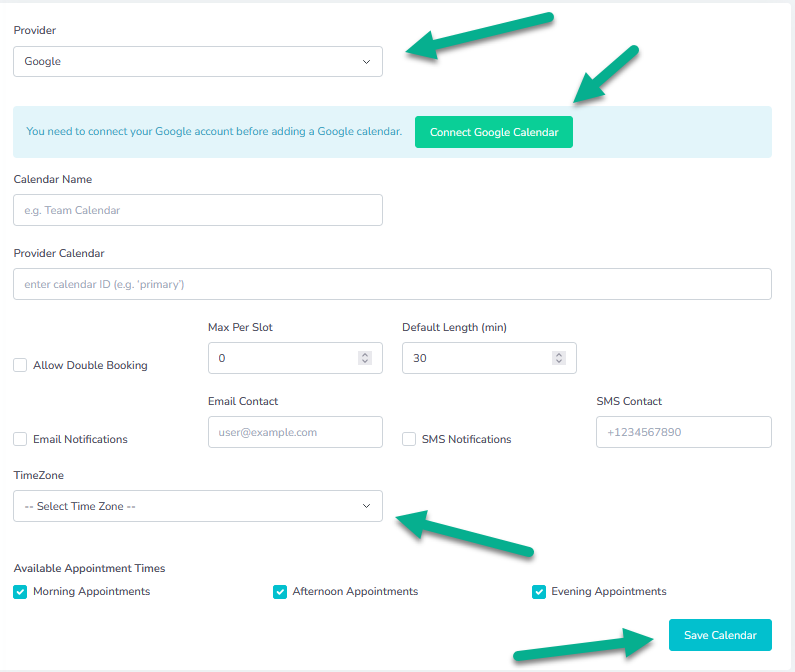Click inside the Default Length minutes field
The width and height of the screenshot is (795, 672).
(x=475, y=358)
